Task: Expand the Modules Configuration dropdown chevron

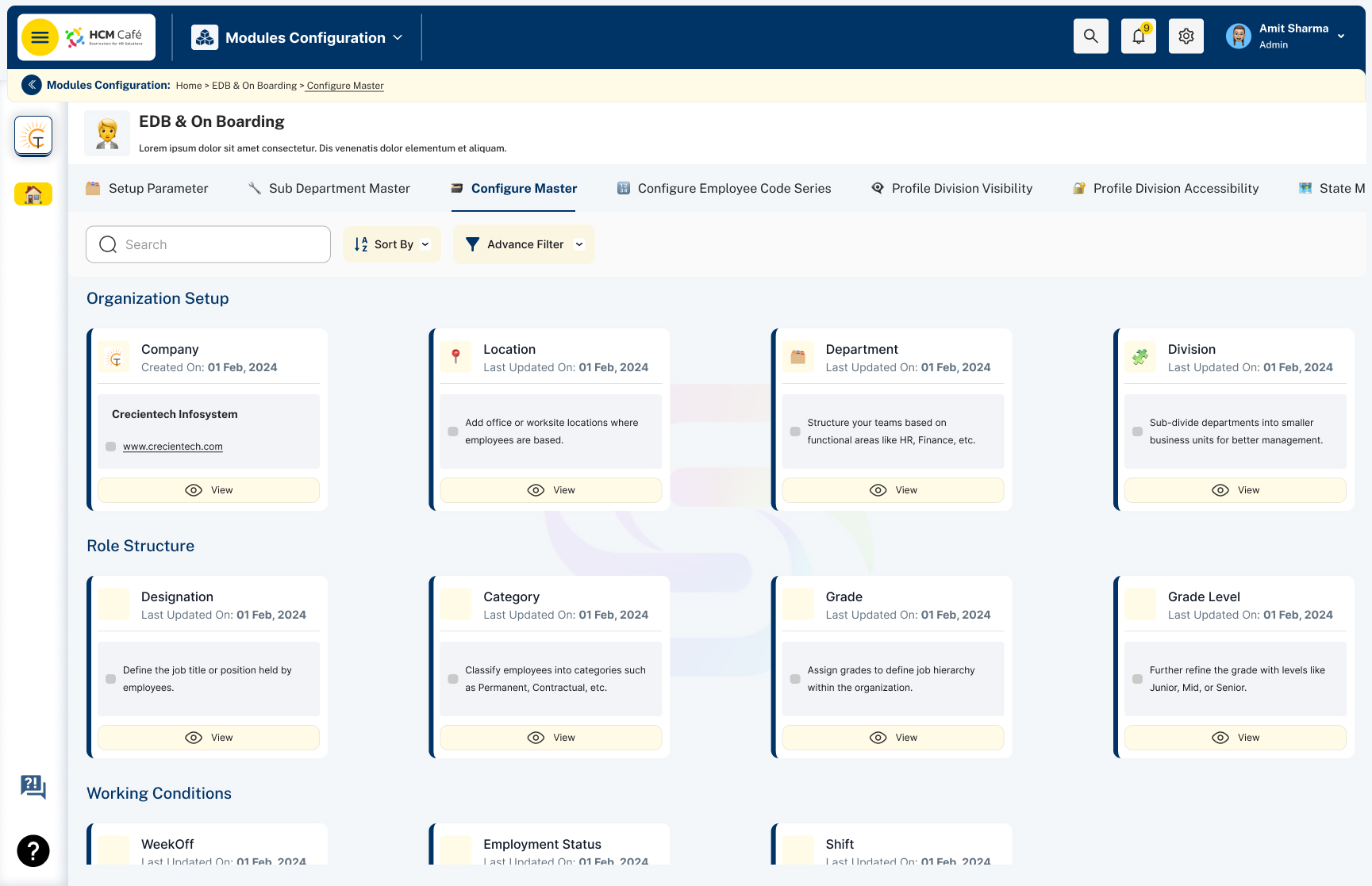Action: pos(398,37)
